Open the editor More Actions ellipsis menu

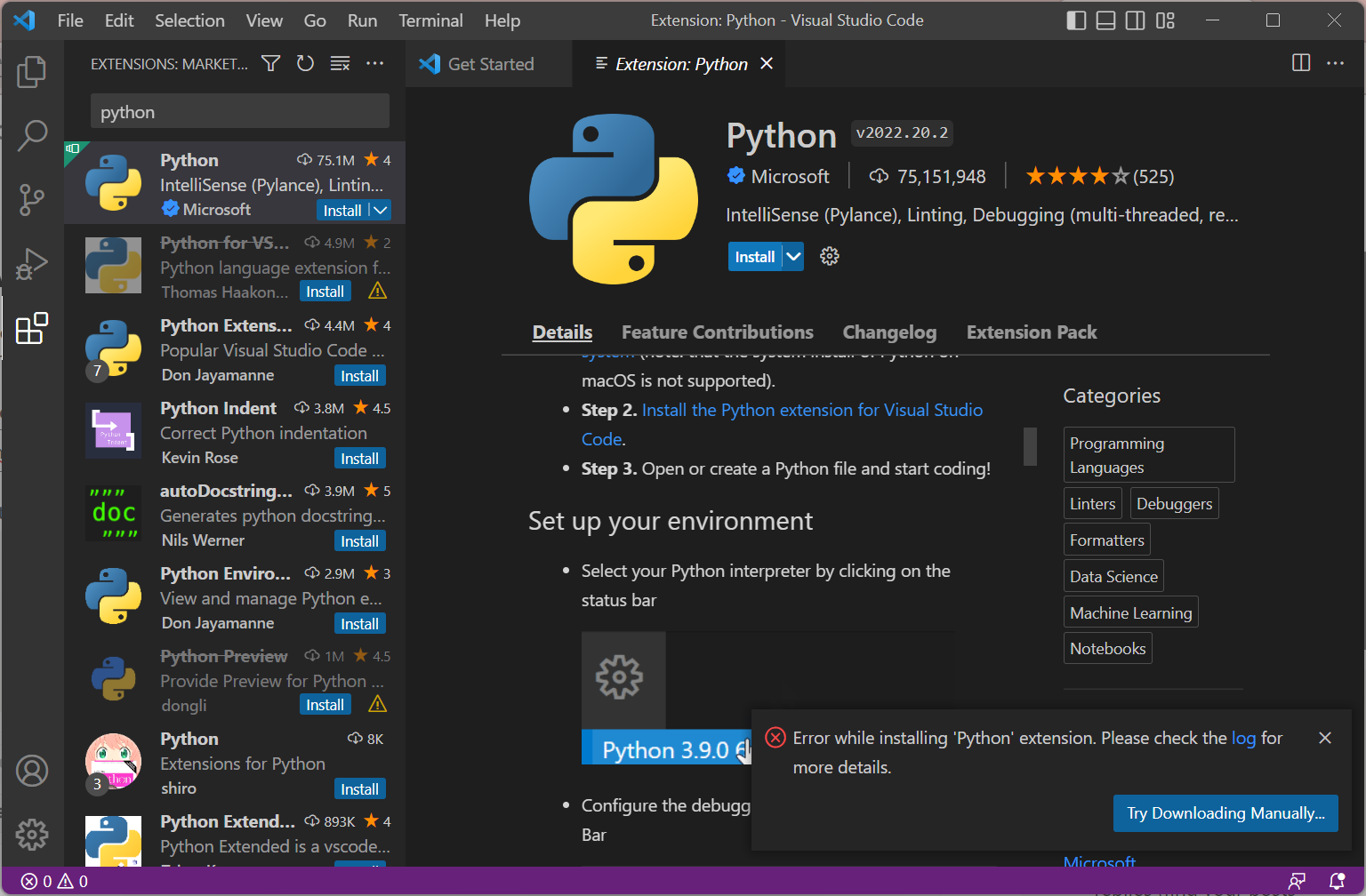pyautogui.click(x=1335, y=63)
